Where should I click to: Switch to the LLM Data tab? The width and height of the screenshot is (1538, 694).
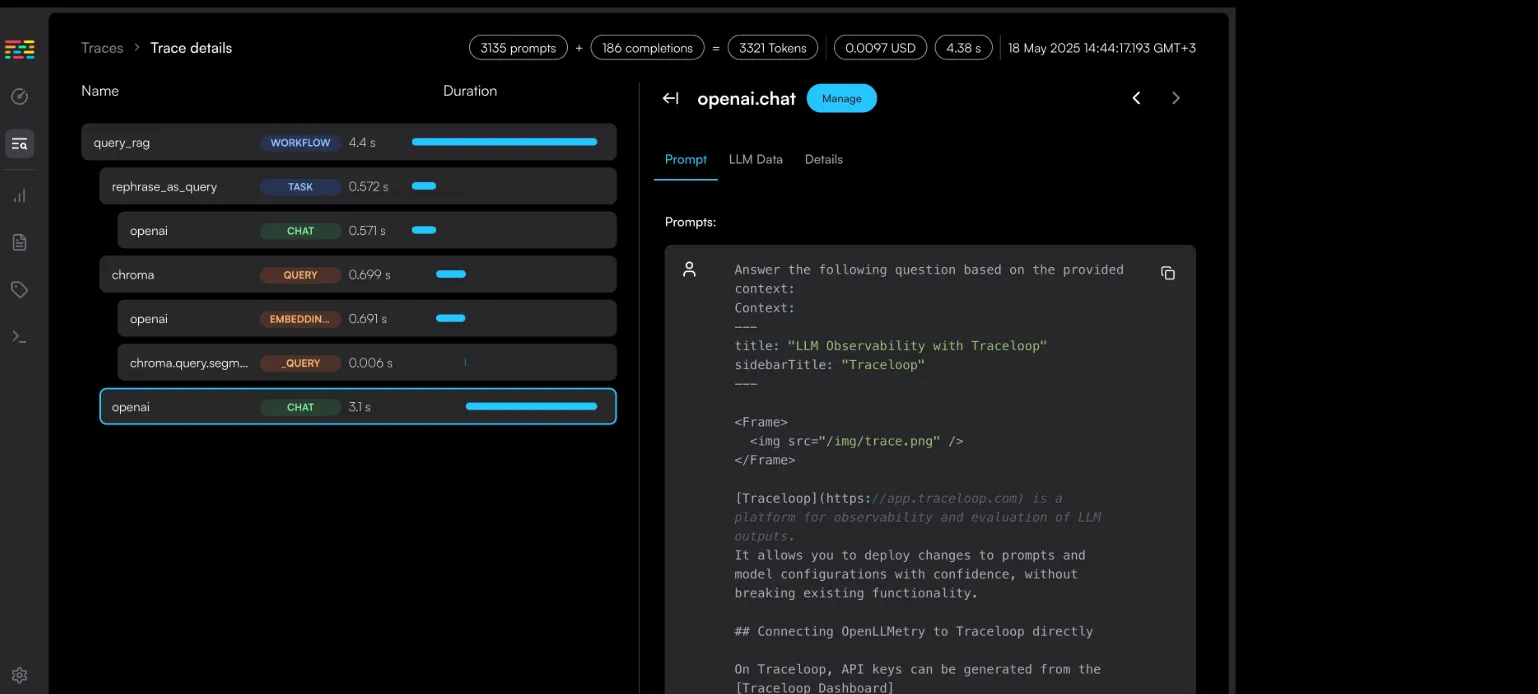click(x=755, y=159)
